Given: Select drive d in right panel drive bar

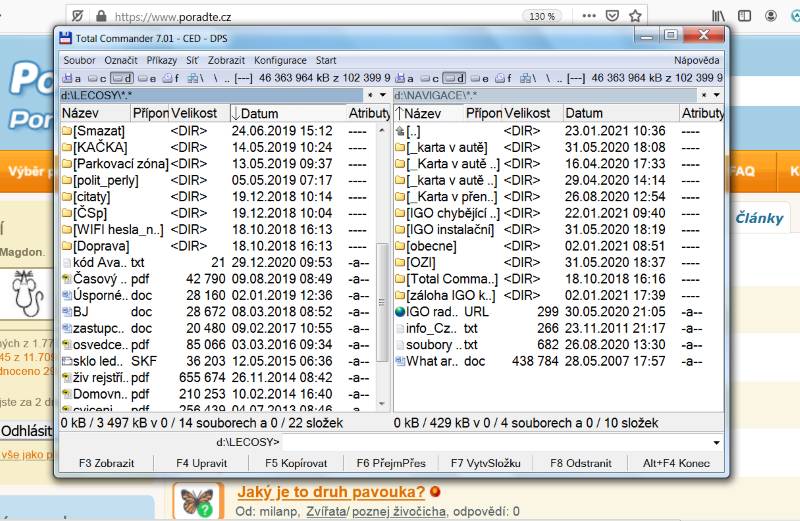Looking at the screenshot, I should (454, 78).
